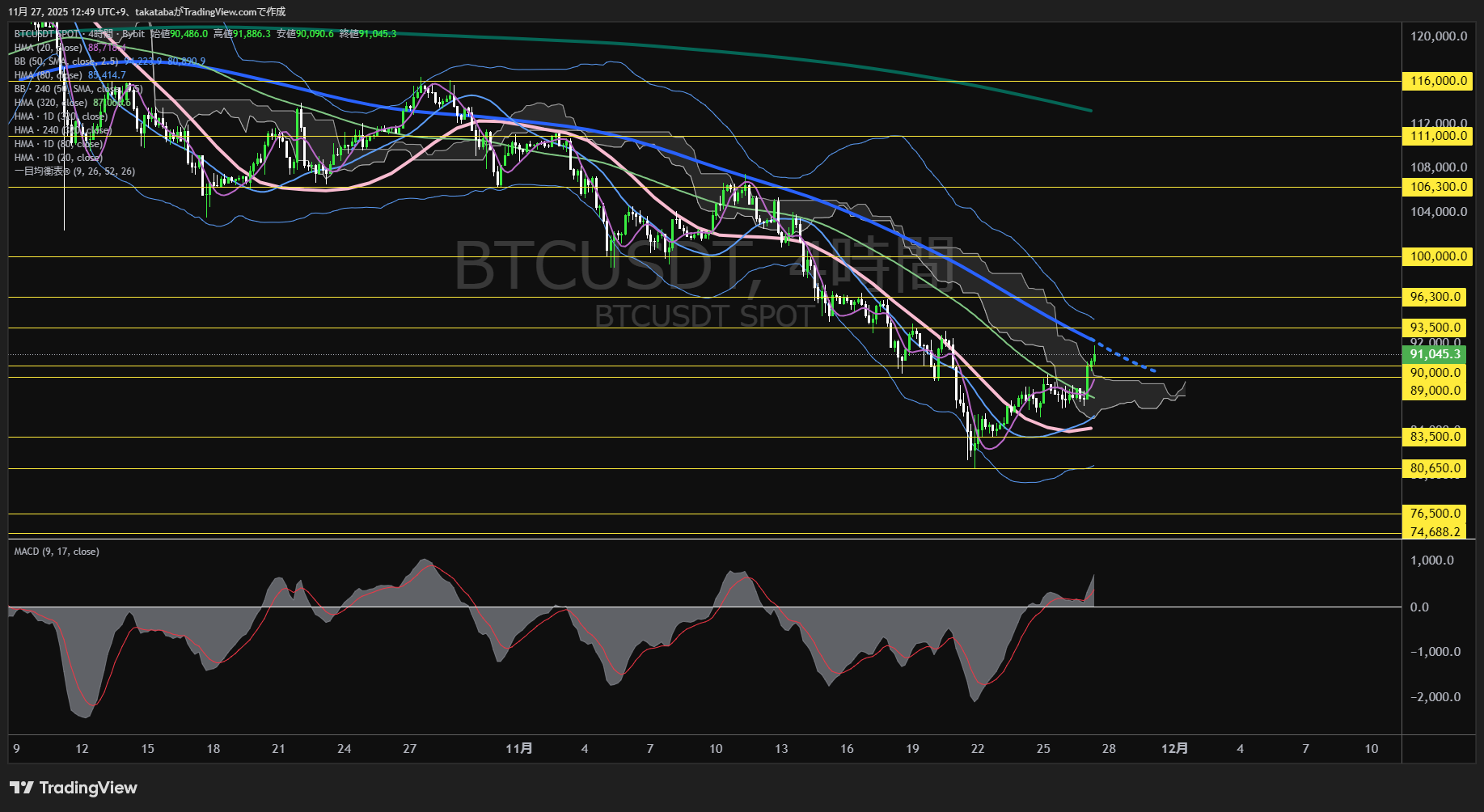The image size is (1484, 812).
Task: Click the HMA (320, close) legend row
Action: pyautogui.click(x=53, y=102)
